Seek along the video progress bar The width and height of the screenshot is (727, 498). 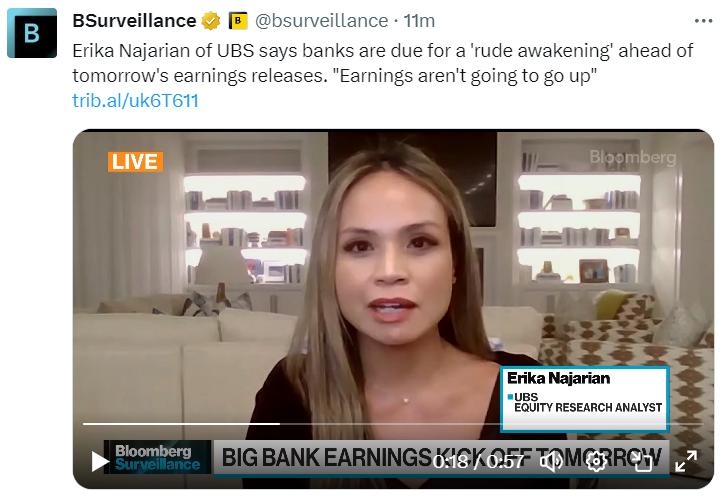pyautogui.click(x=393, y=424)
